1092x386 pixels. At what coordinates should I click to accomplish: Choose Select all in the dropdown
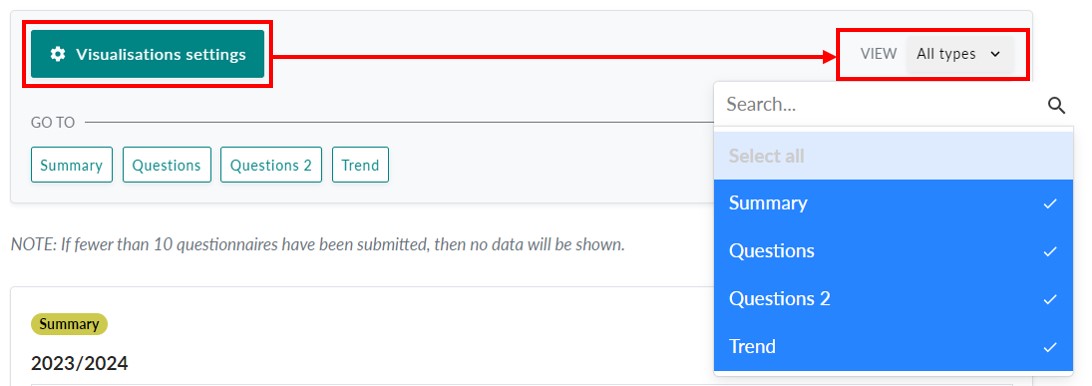click(894, 156)
